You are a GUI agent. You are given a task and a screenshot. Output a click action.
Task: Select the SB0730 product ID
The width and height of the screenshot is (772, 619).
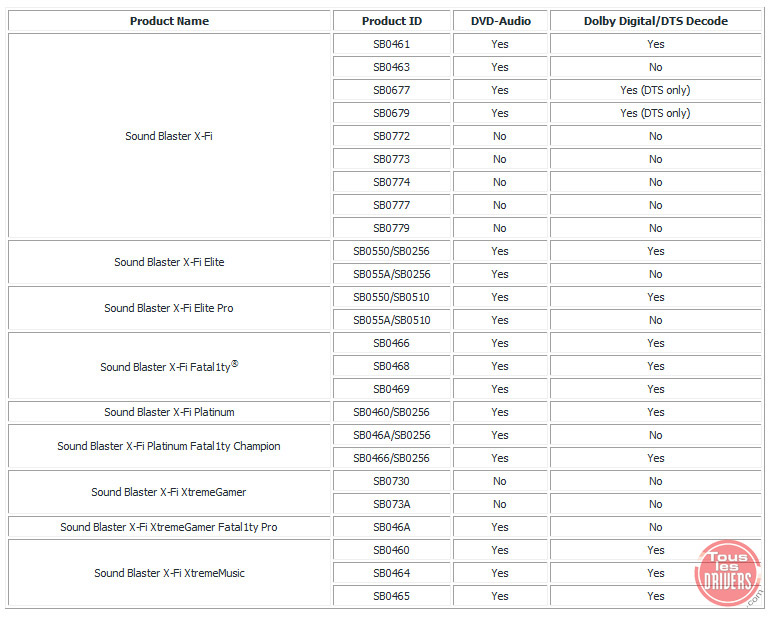point(391,481)
